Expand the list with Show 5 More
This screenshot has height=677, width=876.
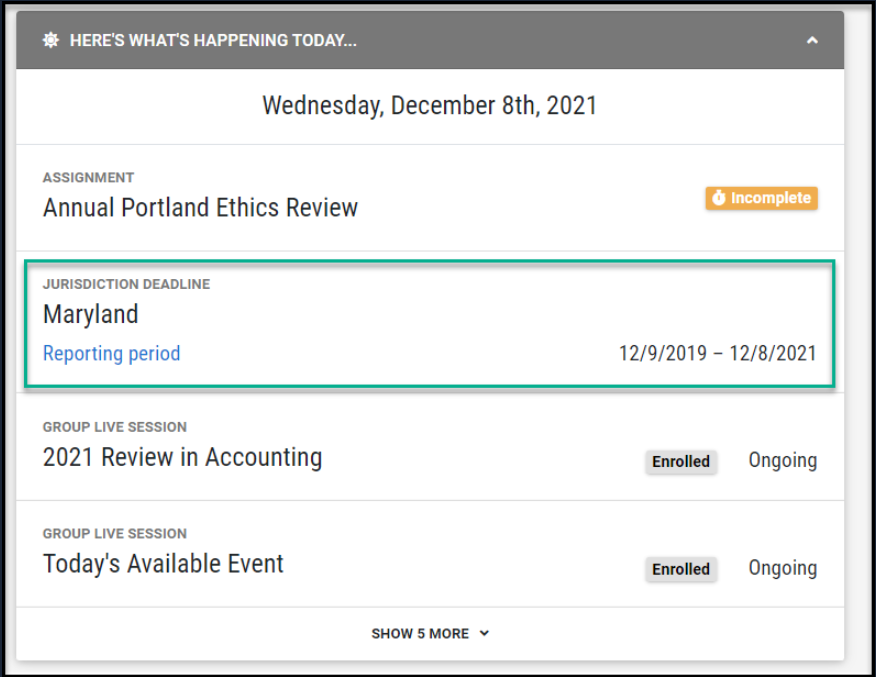(430, 633)
